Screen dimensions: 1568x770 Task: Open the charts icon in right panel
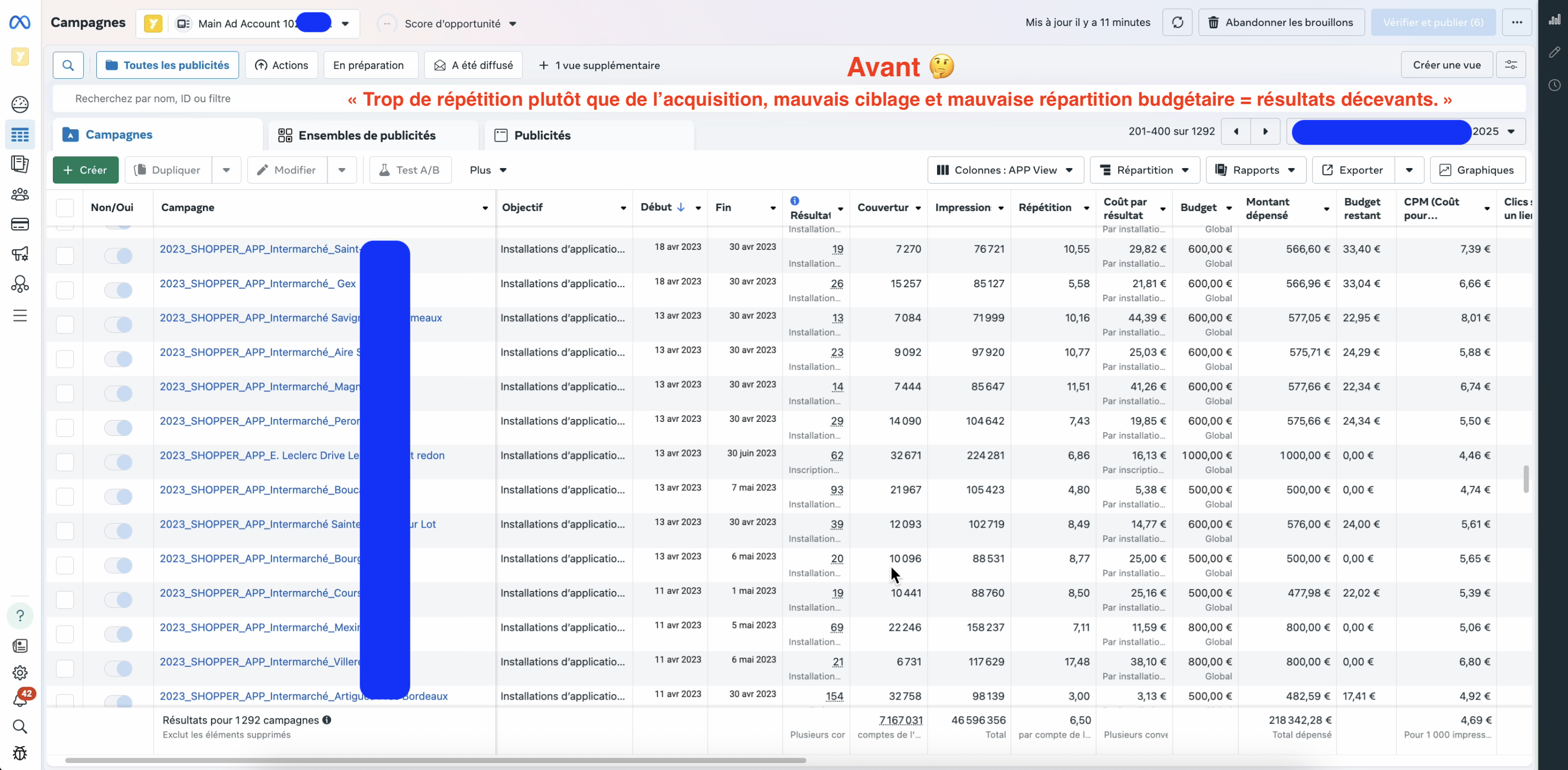tap(1554, 20)
